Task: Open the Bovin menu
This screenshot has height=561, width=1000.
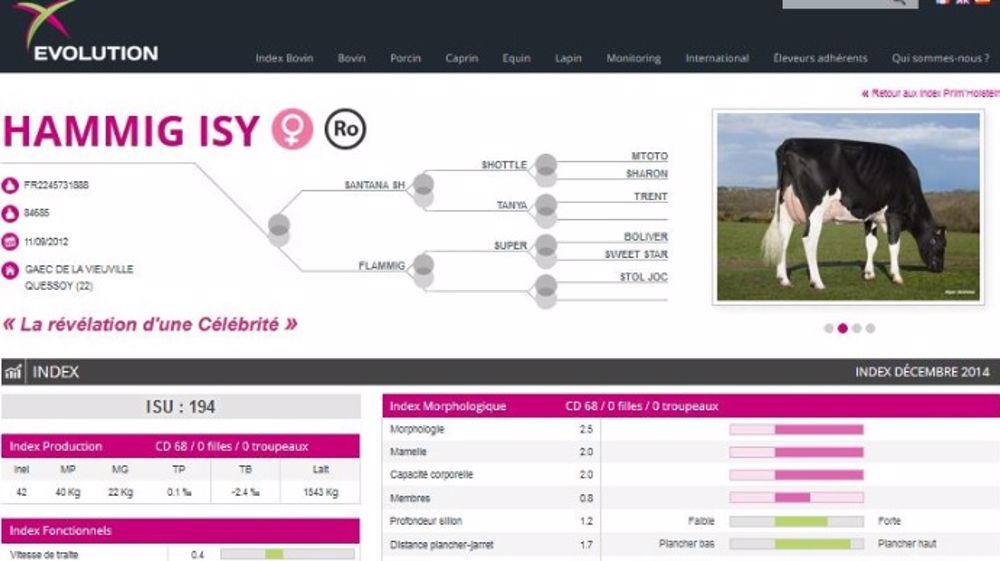Action: pos(351,58)
